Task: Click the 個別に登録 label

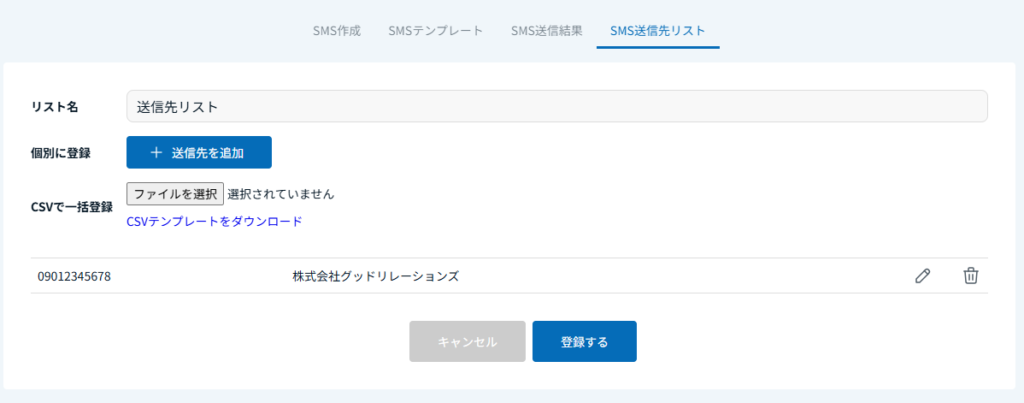Action: 61,153
